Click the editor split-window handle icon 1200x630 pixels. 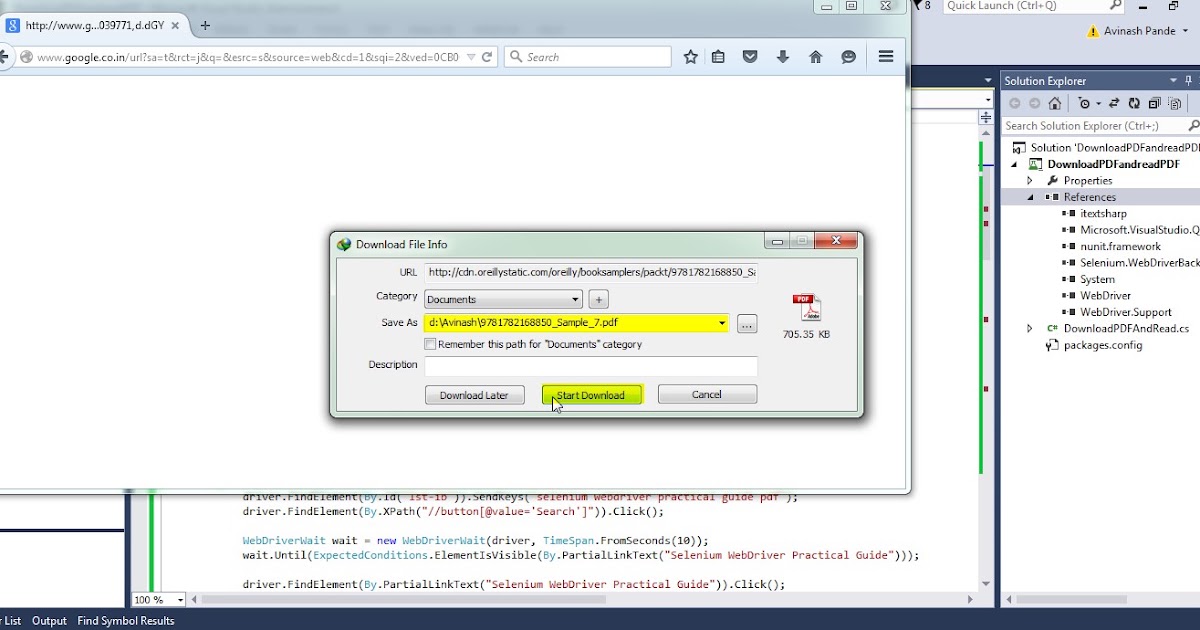click(x=986, y=117)
